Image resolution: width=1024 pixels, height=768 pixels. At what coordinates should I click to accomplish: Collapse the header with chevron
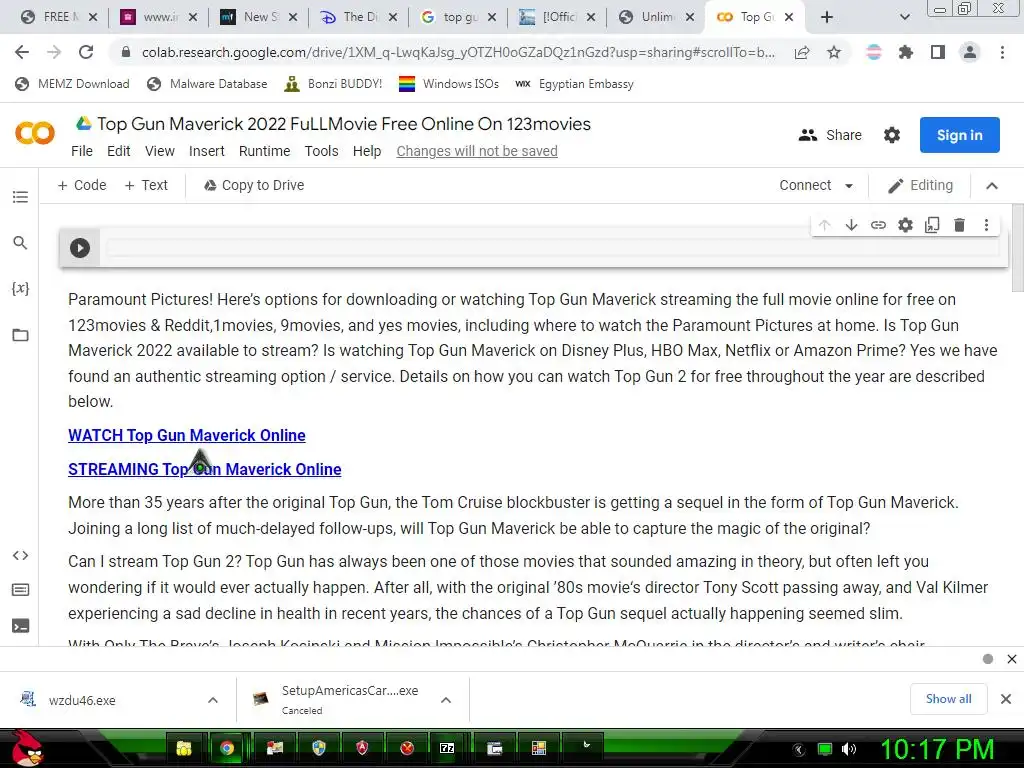pos(992,186)
